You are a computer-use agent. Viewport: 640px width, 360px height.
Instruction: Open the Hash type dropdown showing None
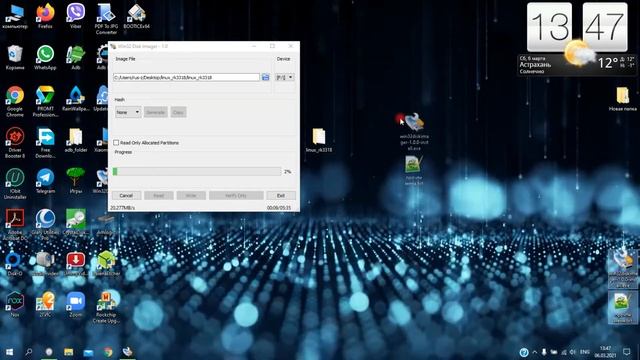(128, 112)
